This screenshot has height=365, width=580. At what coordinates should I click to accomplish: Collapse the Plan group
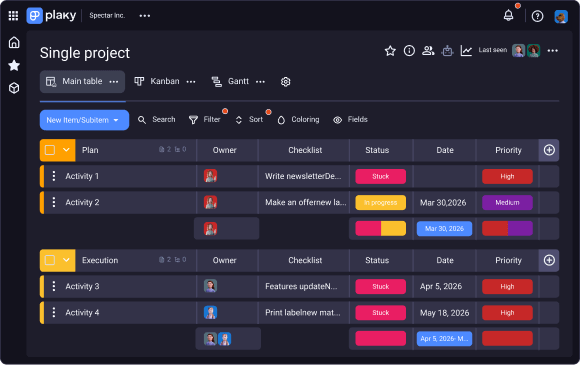(x=66, y=150)
